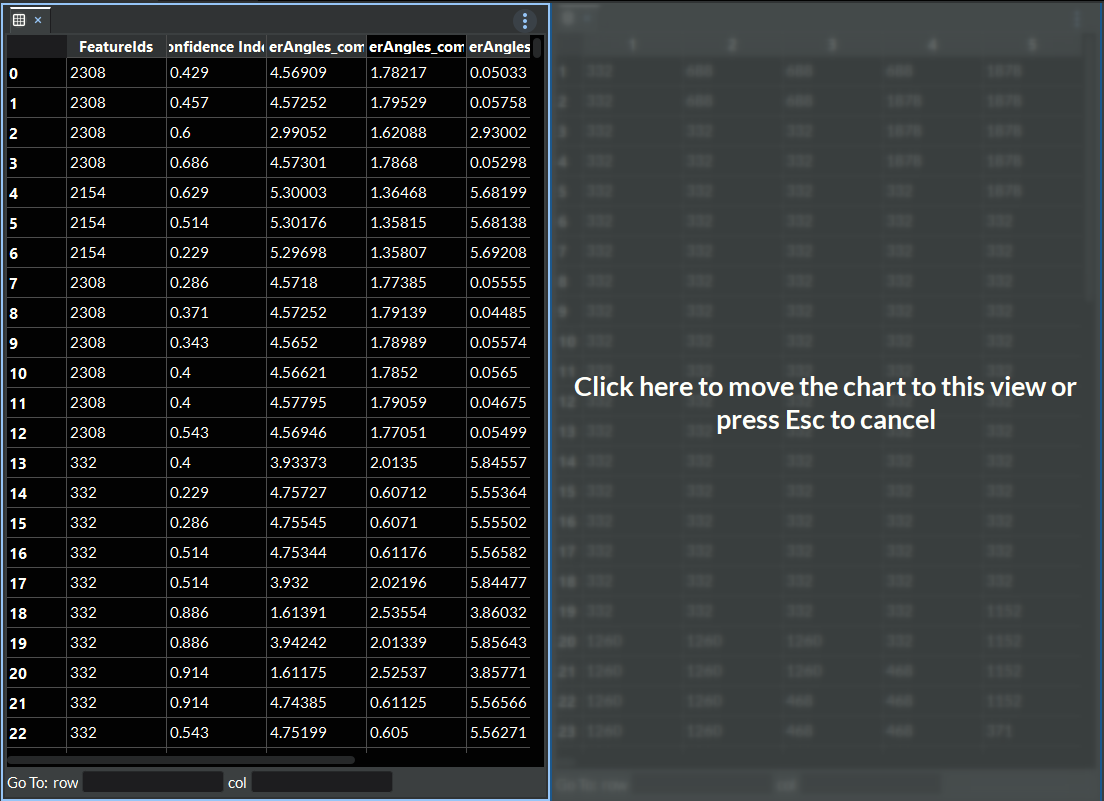Click the third column header EulerAngles_comp

pyautogui.click(x=316, y=47)
